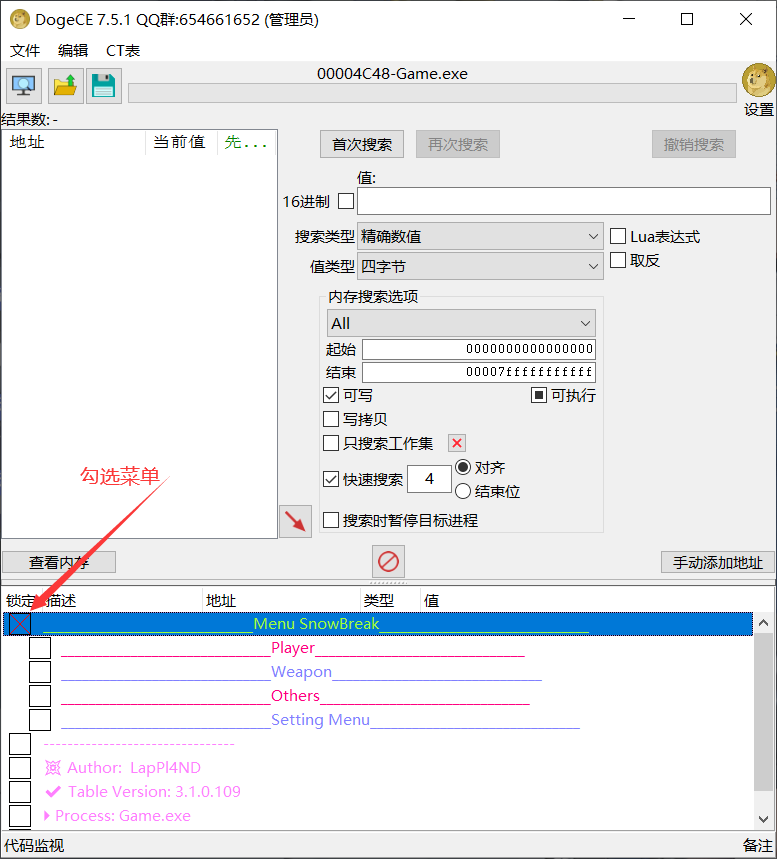The width and height of the screenshot is (777, 859).
Task: Click the open process monitor icon
Action: point(24,86)
